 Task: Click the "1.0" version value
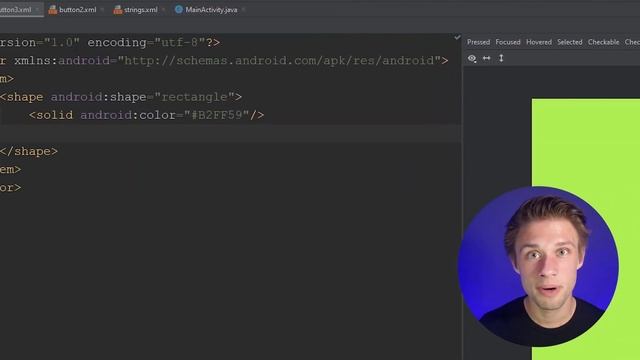tap(62, 42)
